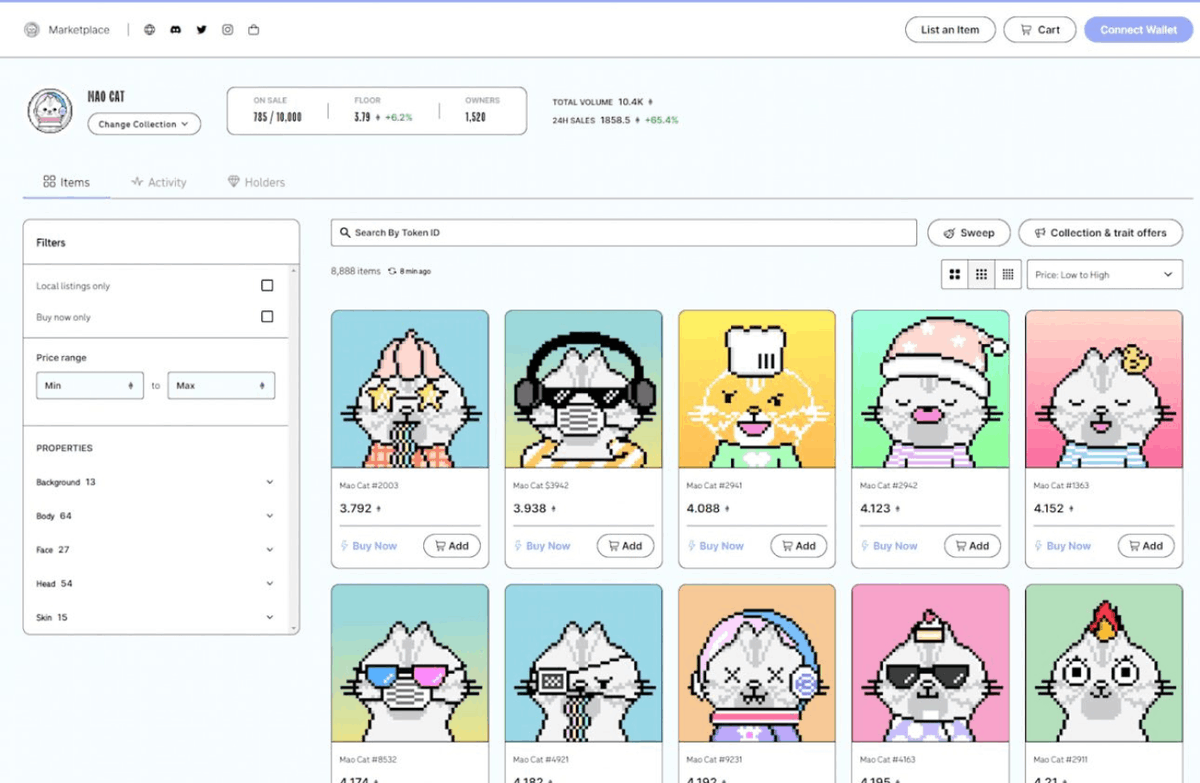This screenshot has height=783, width=1200.
Task: Open Mao Cat #1363 duck cat image
Action: (1104, 389)
